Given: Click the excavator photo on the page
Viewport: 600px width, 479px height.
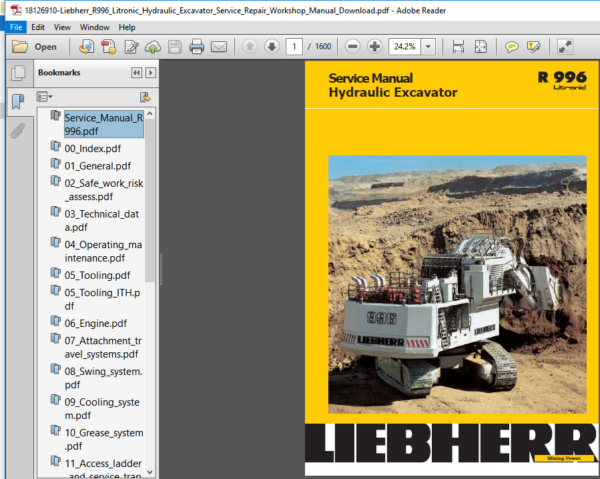Looking at the screenshot, I should [x=457, y=284].
